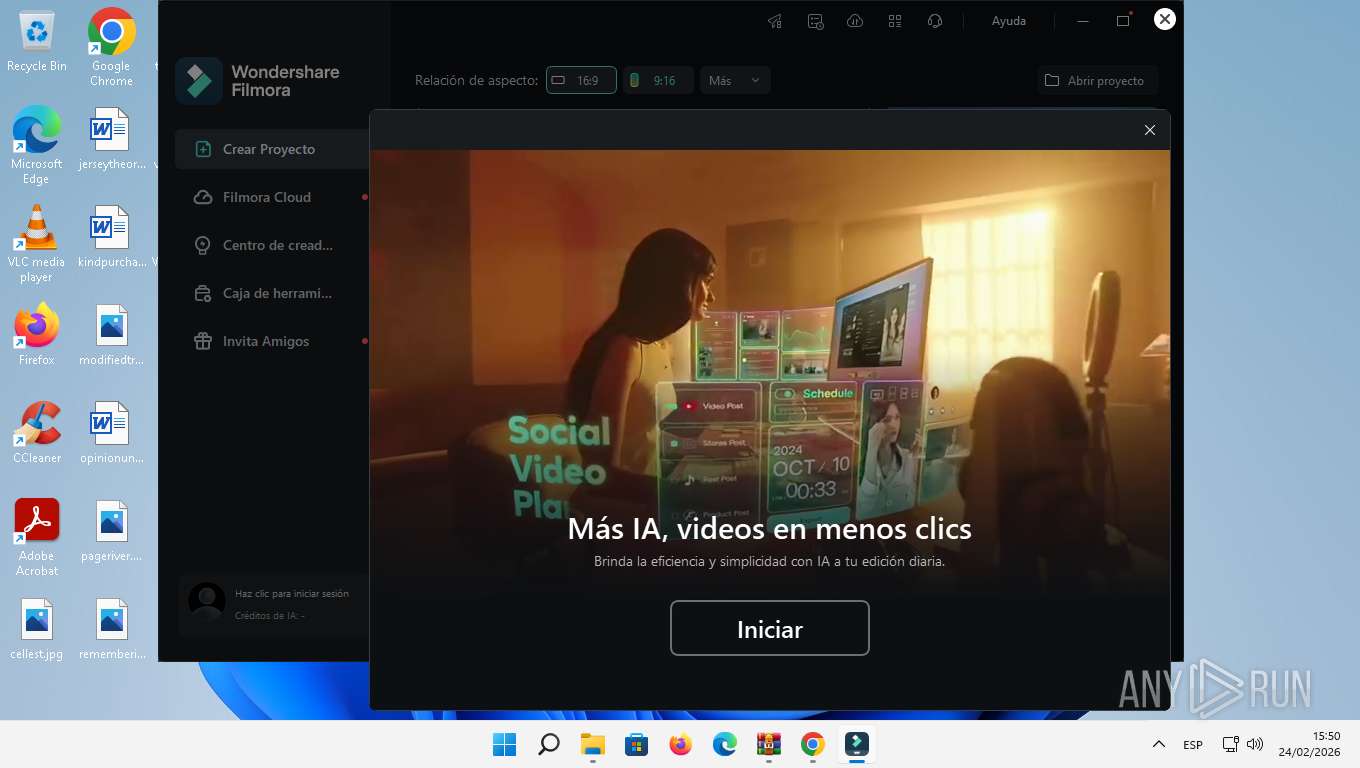The height and width of the screenshot is (768, 1360).
Task: Click the toolbox icon in sidebar
Action: (203, 293)
